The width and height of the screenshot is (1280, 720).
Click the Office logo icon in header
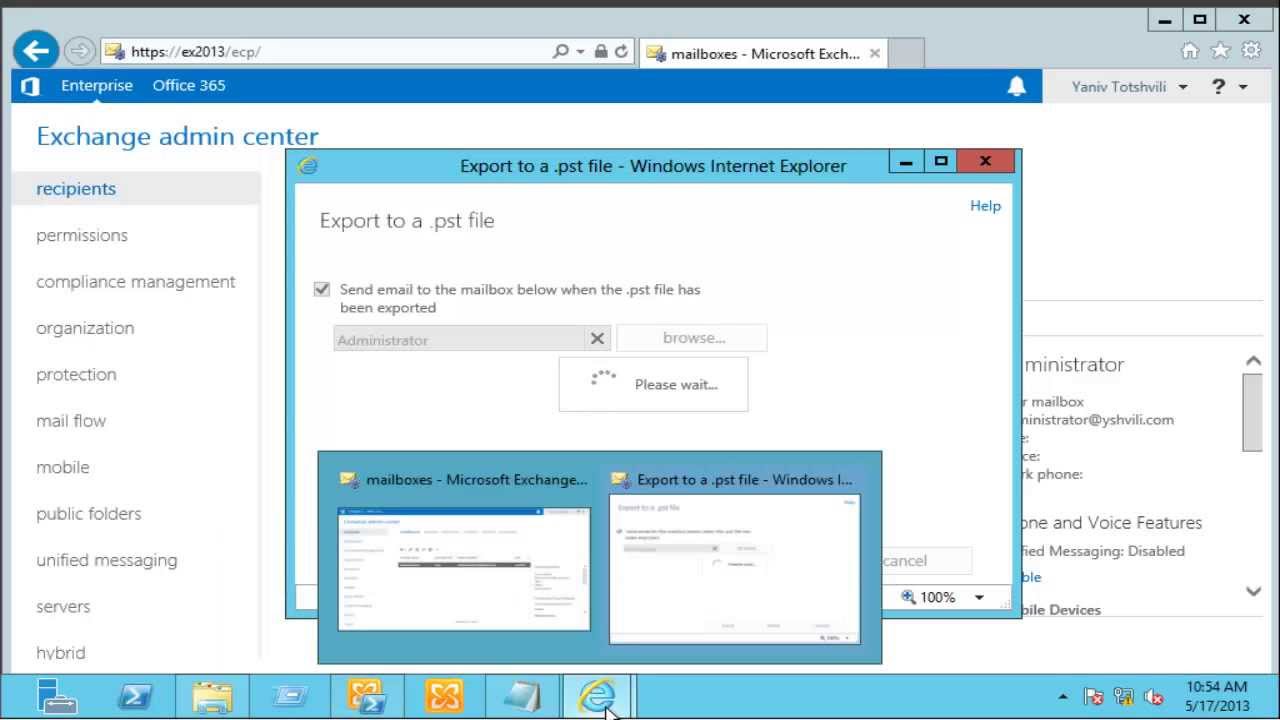pyautogui.click(x=30, y=86)
